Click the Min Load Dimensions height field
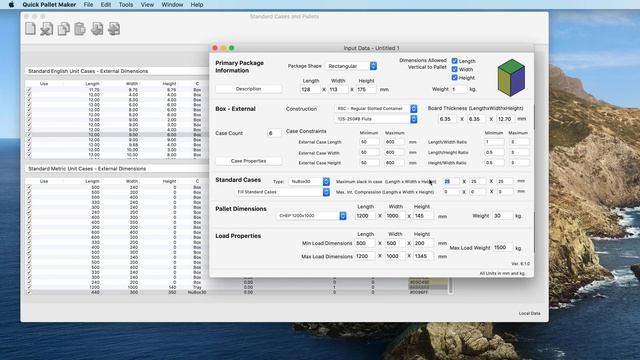 tap(423, 243)
